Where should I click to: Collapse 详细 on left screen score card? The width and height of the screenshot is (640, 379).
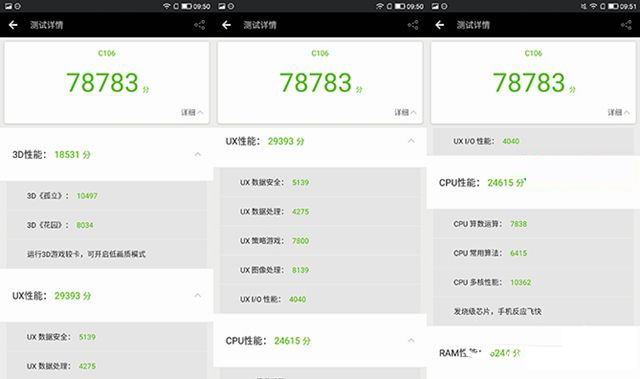192,112
